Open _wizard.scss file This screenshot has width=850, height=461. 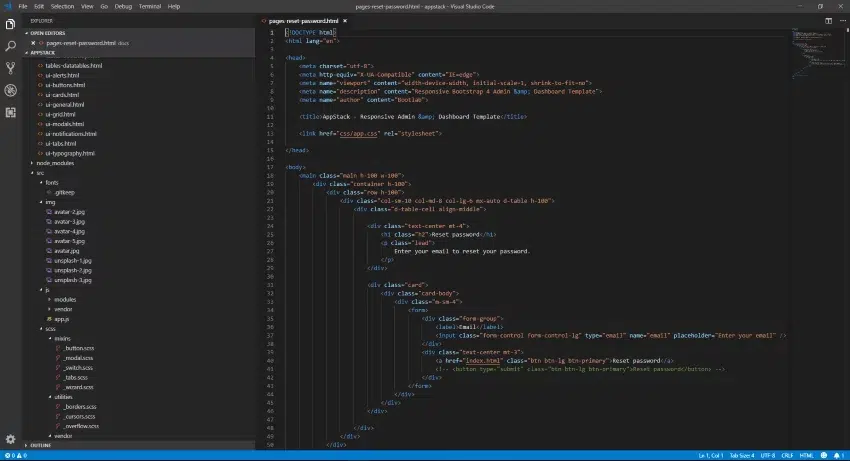coord(78,387)
